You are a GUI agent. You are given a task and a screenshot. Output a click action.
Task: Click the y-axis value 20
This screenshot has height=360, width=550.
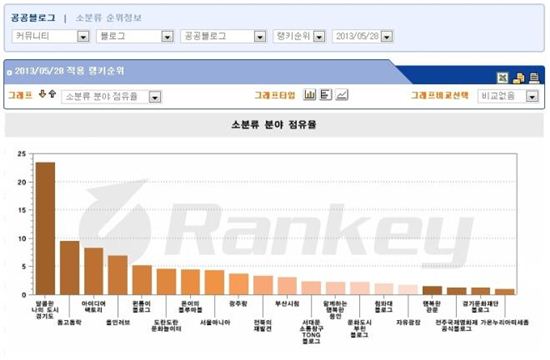tap(22, 182)
